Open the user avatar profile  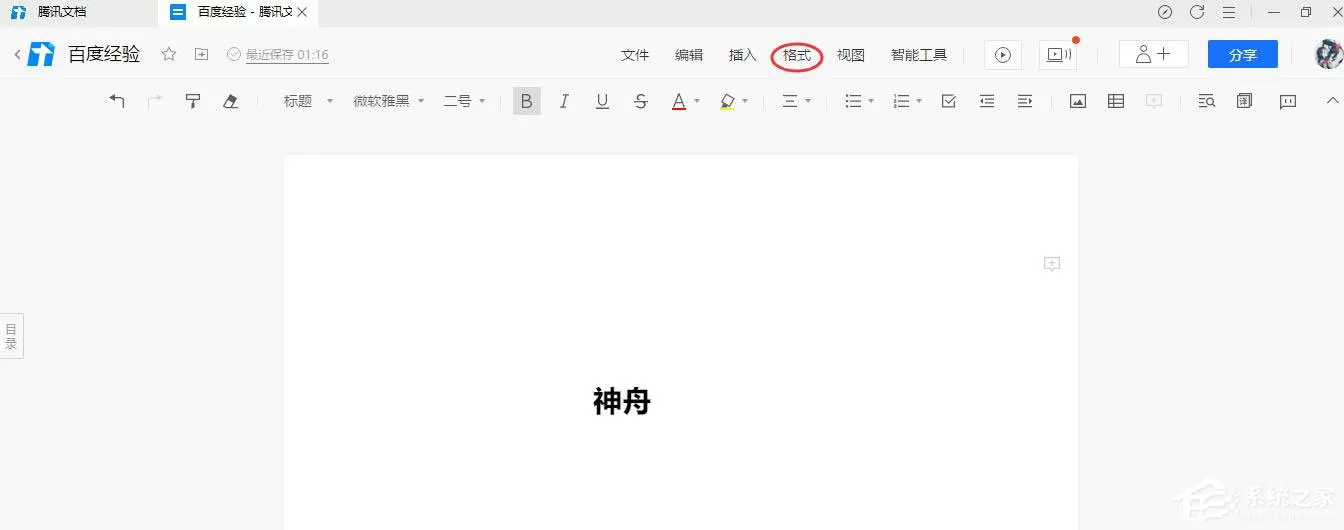(x=1329, y=54)
